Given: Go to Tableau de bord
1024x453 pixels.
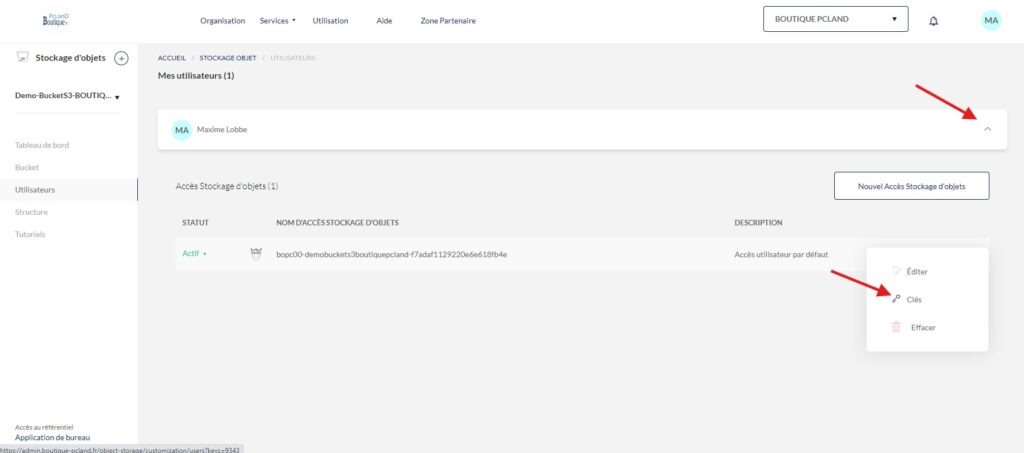Looking at the screenshot, I should [x=42, y=145].
